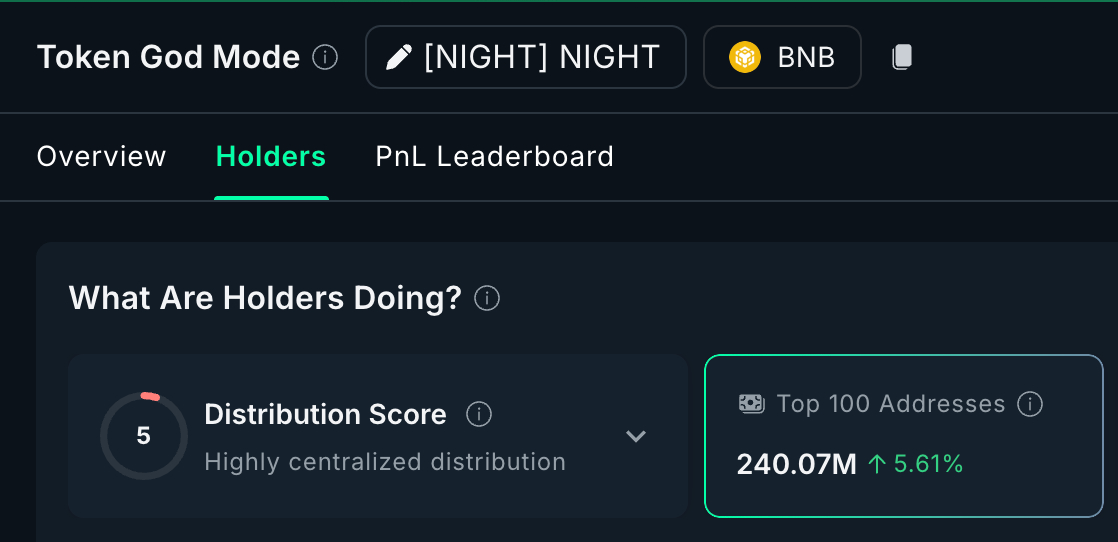Screen dimensions: 1118x542
Task: Click the BNB chain name text
Action: tap(806, 57)
